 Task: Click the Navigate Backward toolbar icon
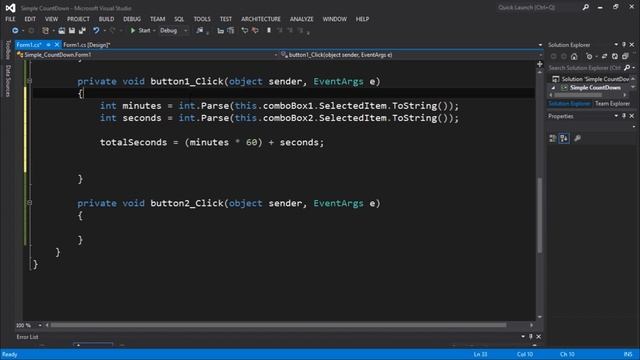(x=15, y=31)
